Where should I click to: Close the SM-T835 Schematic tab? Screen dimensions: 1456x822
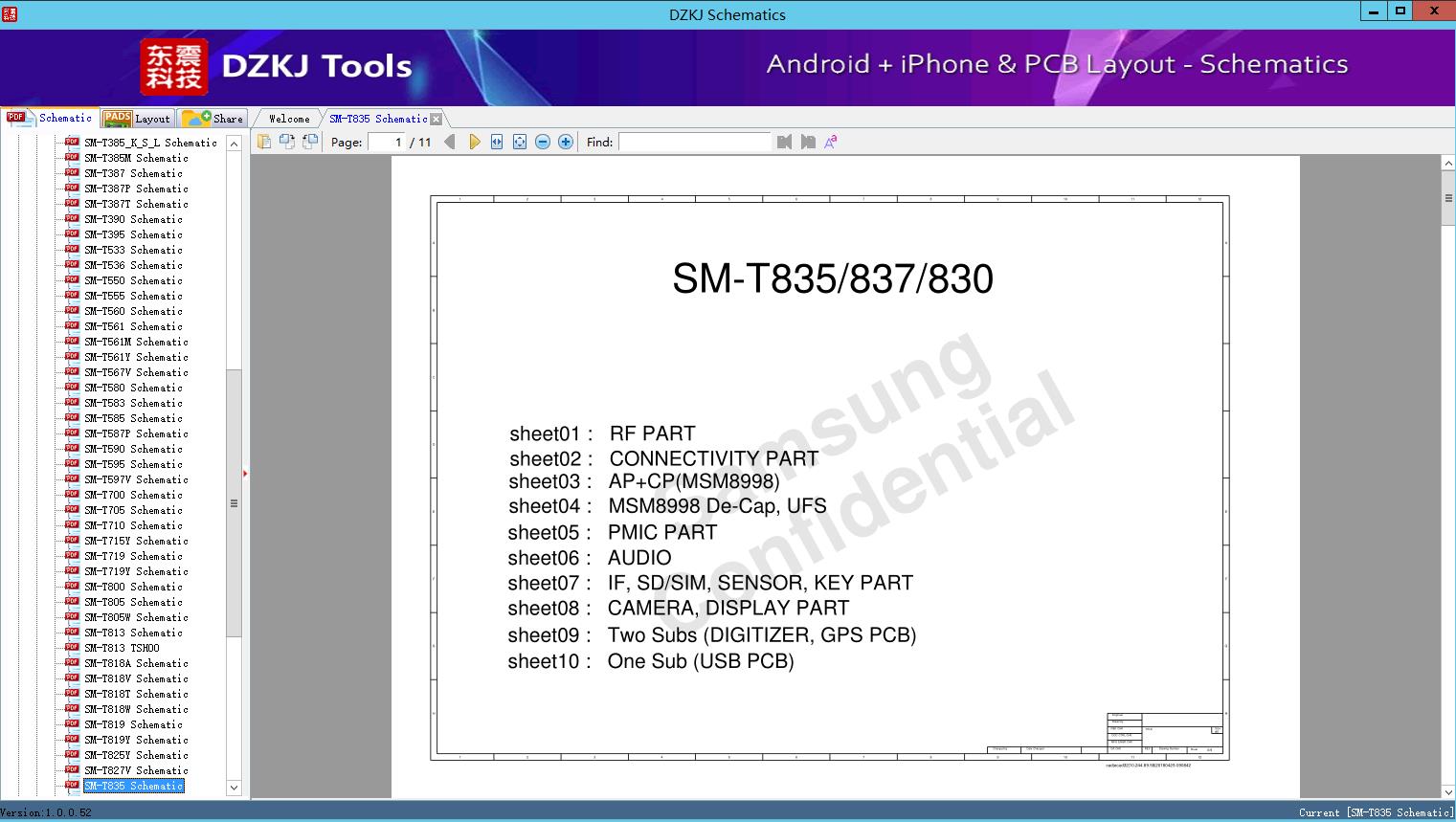point(437,119)
